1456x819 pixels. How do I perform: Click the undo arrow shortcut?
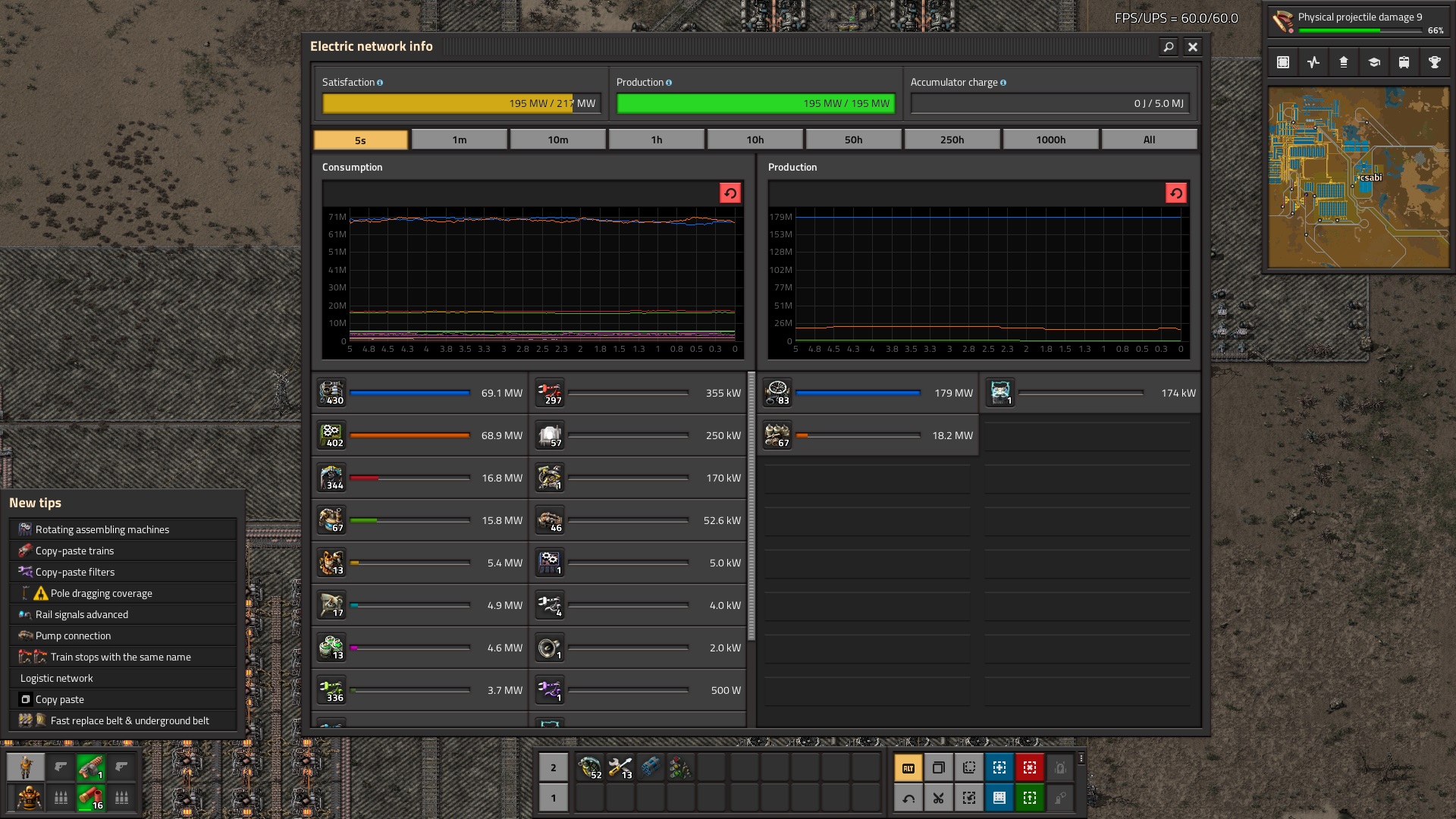(908, 798)
